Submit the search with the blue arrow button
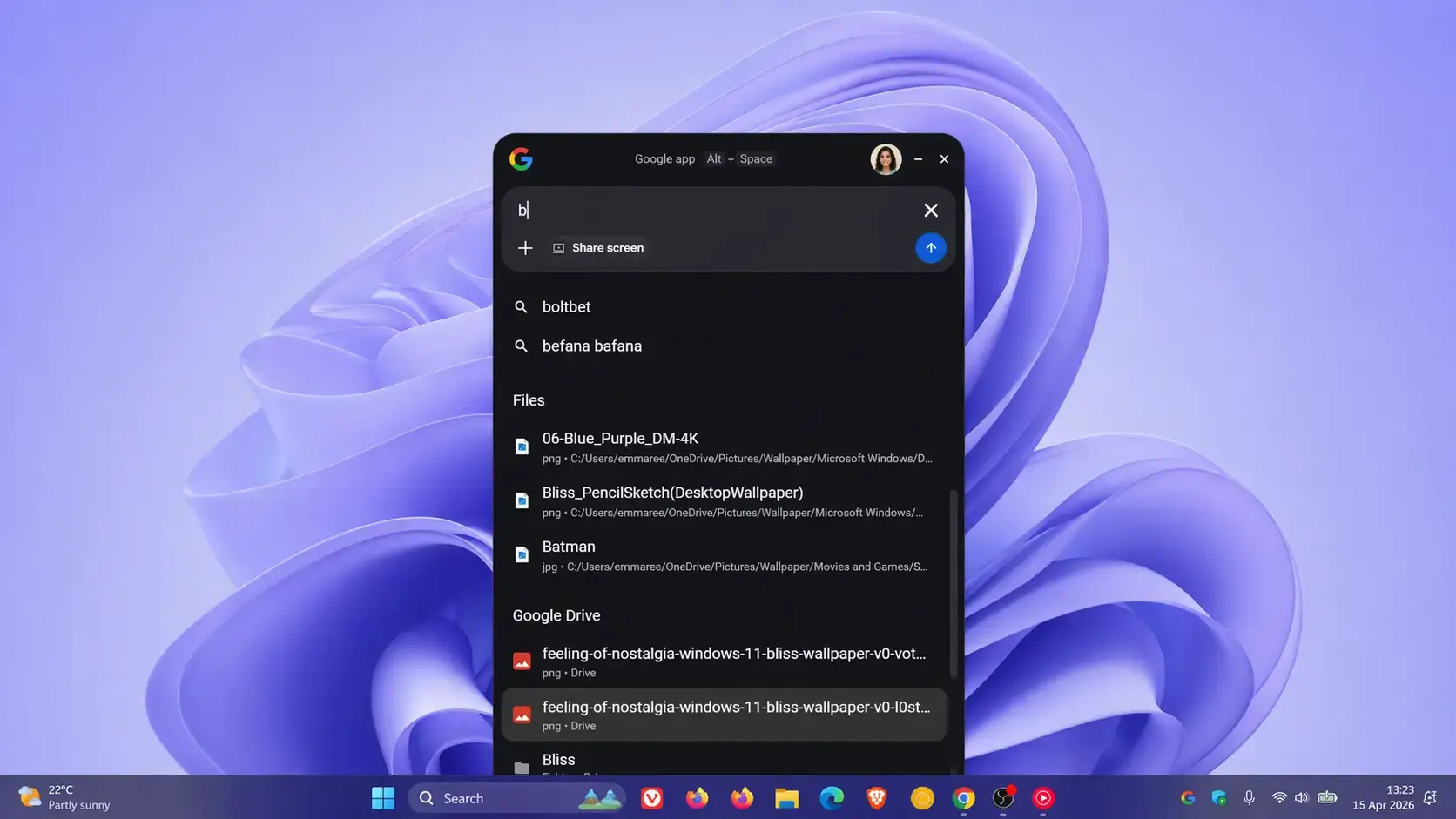The image size is (1456, 819). [930, 248]
